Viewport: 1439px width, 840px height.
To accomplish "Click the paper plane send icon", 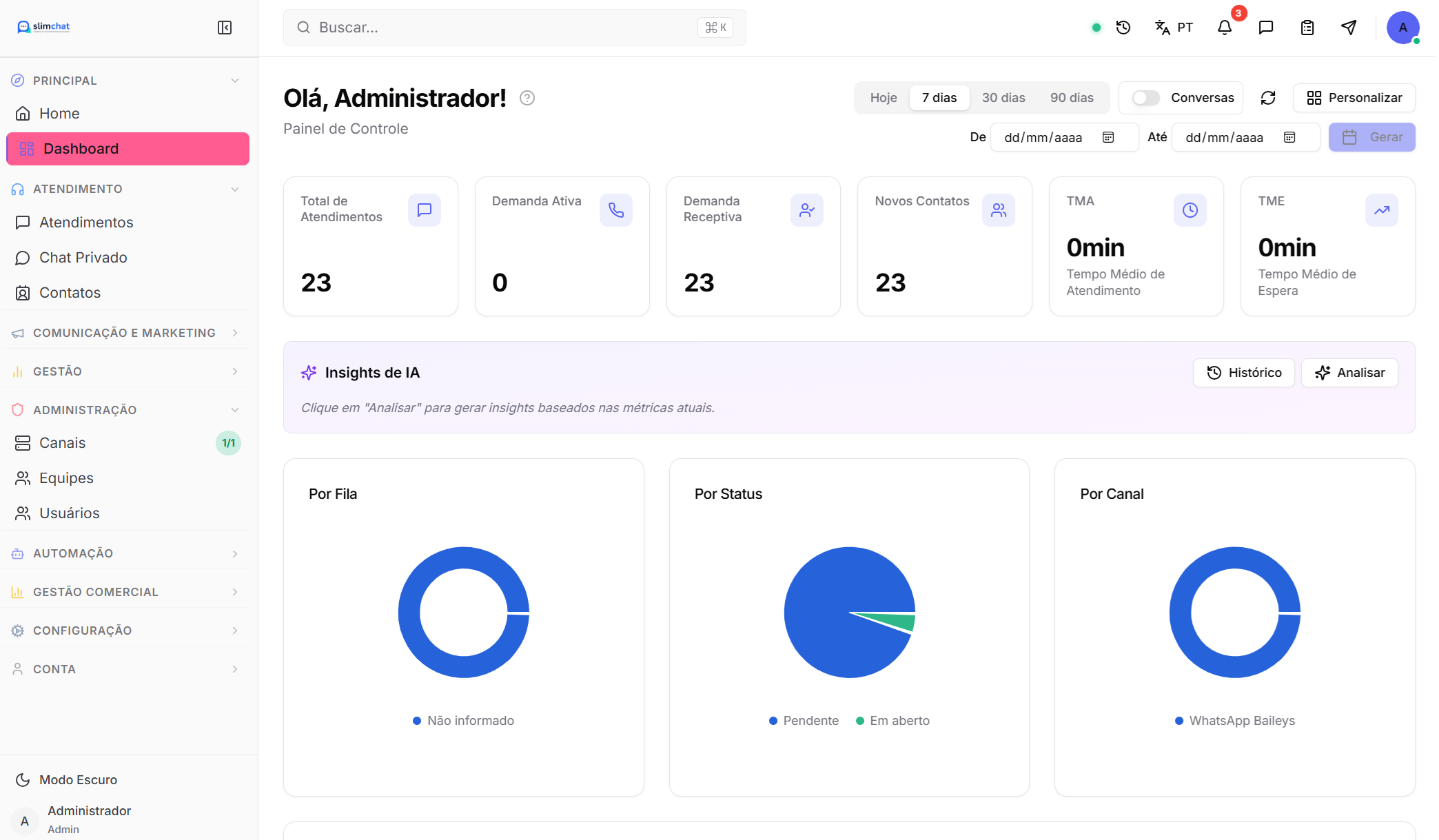I will click(x=1349, y=28).
